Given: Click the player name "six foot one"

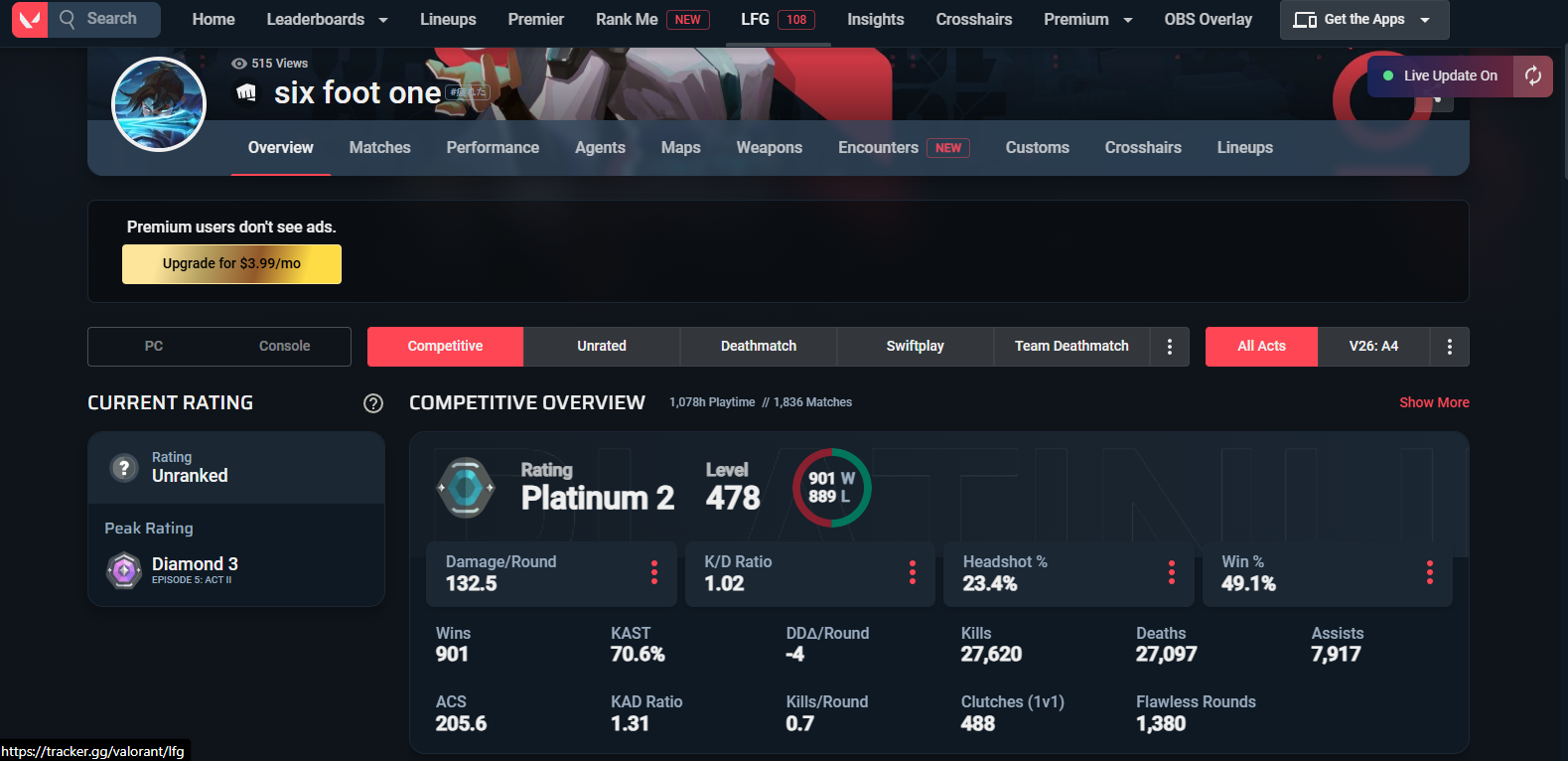Looking at the screenshot, I should click(x=357, y=93).
